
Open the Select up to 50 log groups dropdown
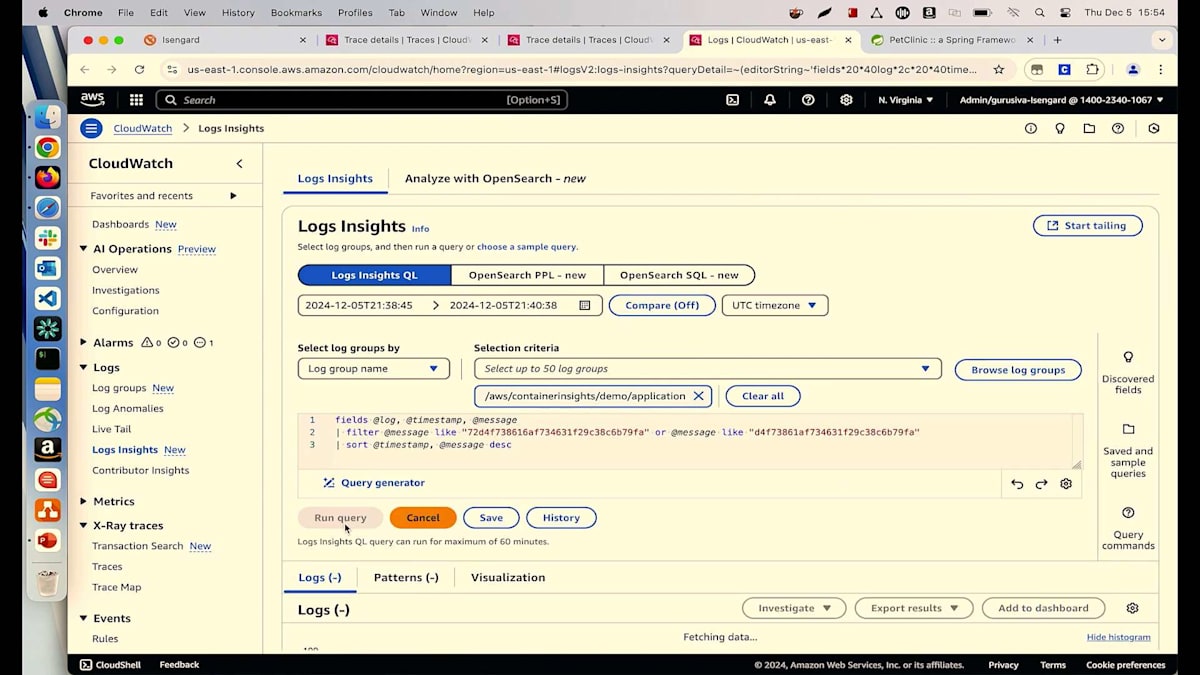(x=707, y=369)
